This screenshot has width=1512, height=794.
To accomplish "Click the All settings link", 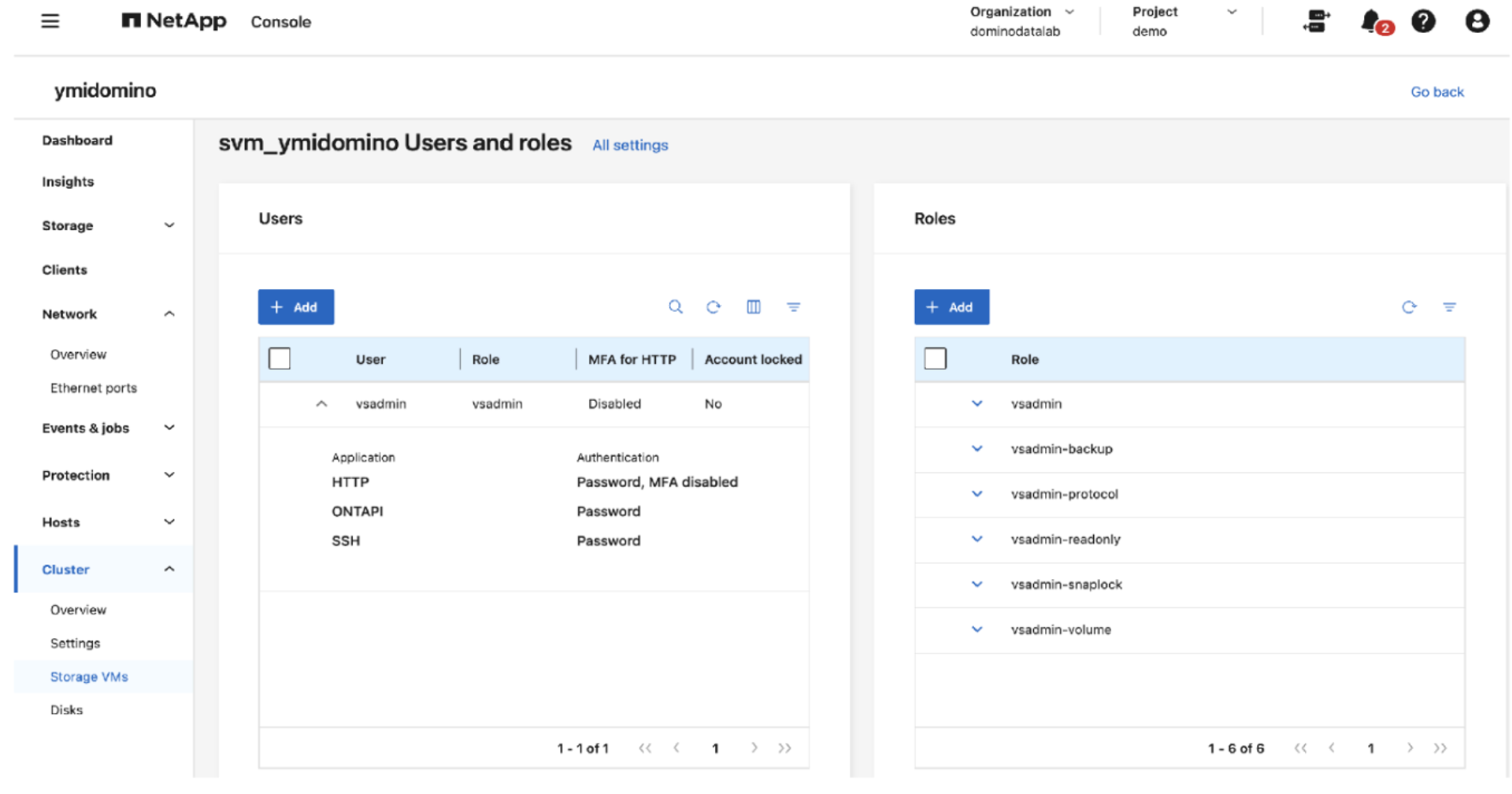I will pos(630,146).
